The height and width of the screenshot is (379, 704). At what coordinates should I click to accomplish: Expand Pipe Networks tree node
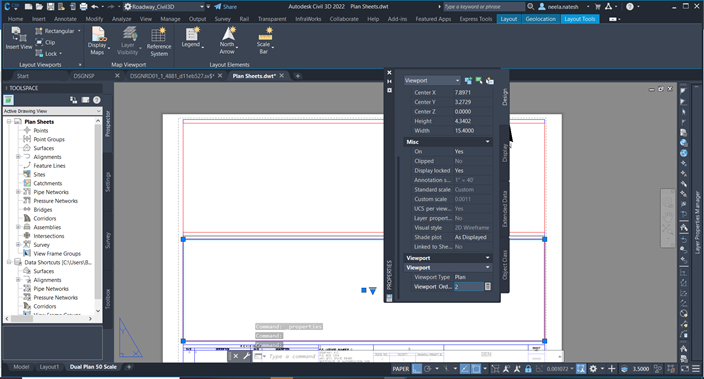coord(18,192)
